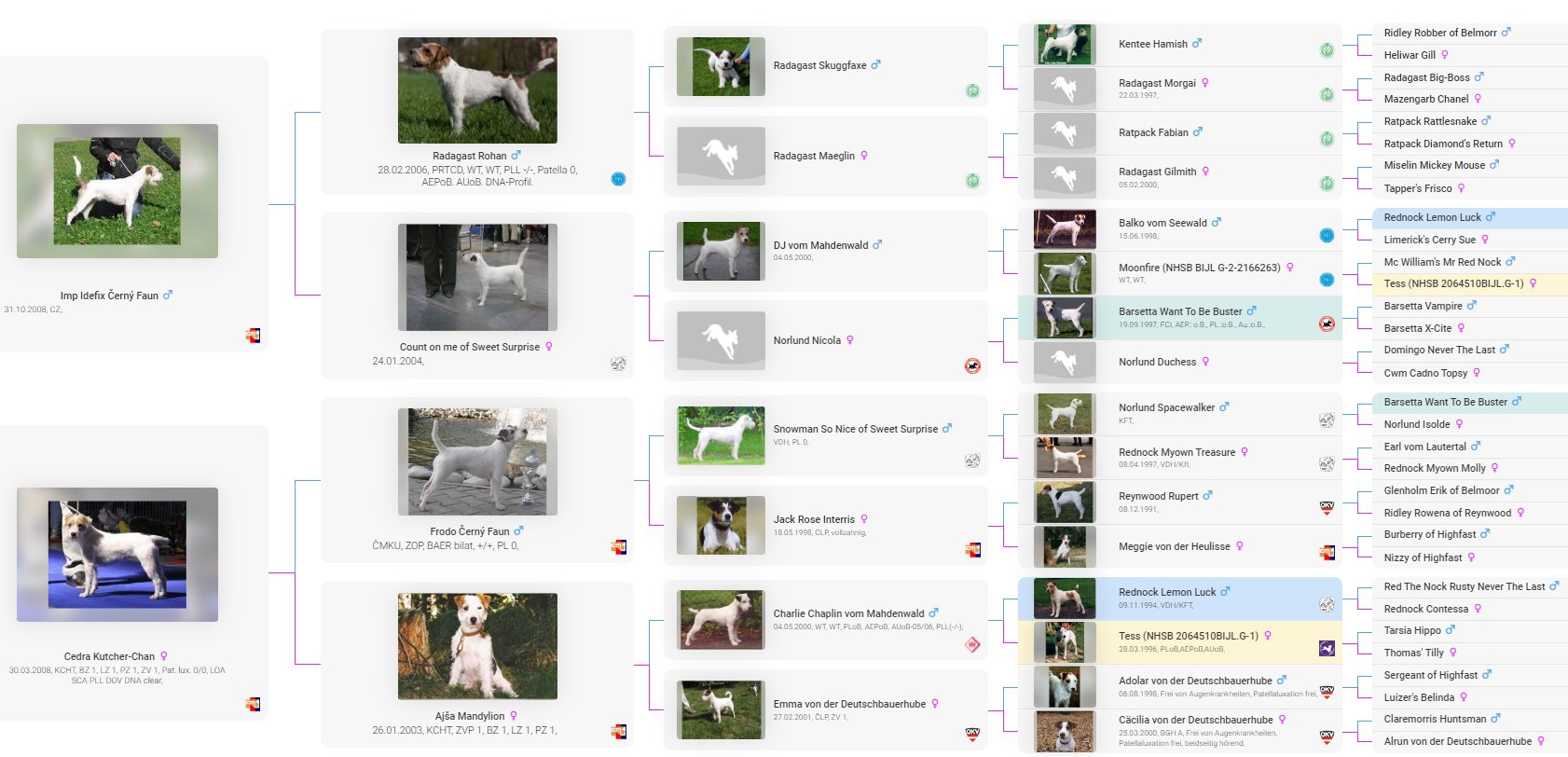Open the Ridley Robber of Belmorr ancestor link
Image resolution: width=1568 pixels, height=757 pixels.
pyautogui.click(x=1439, y=33)
